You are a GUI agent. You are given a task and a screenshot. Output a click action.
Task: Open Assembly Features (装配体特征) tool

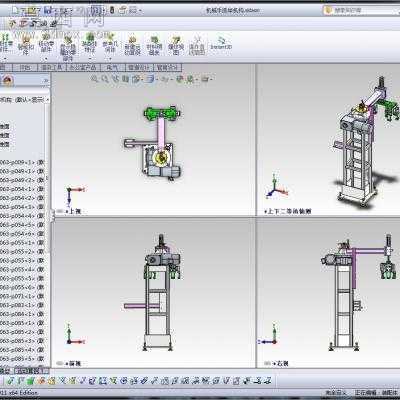[89, 43]
